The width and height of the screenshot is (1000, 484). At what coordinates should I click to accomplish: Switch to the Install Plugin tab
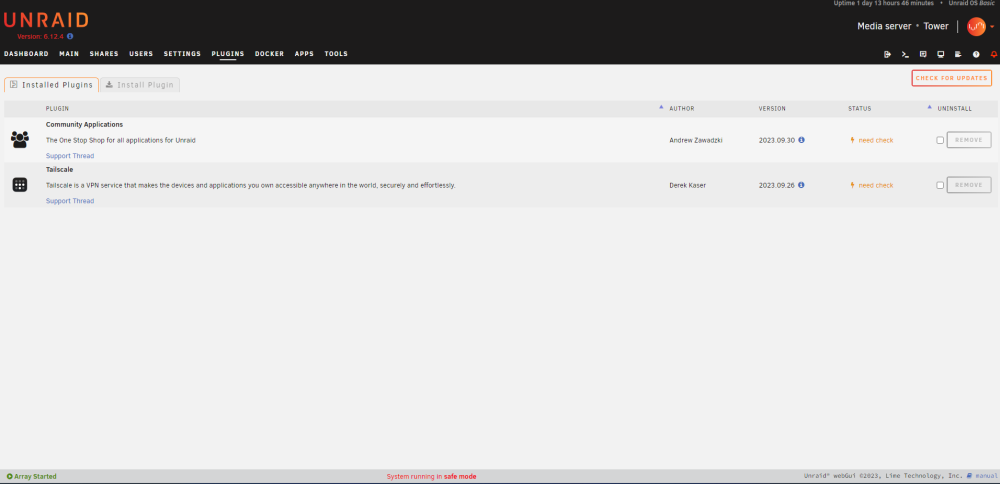point(140,85)
